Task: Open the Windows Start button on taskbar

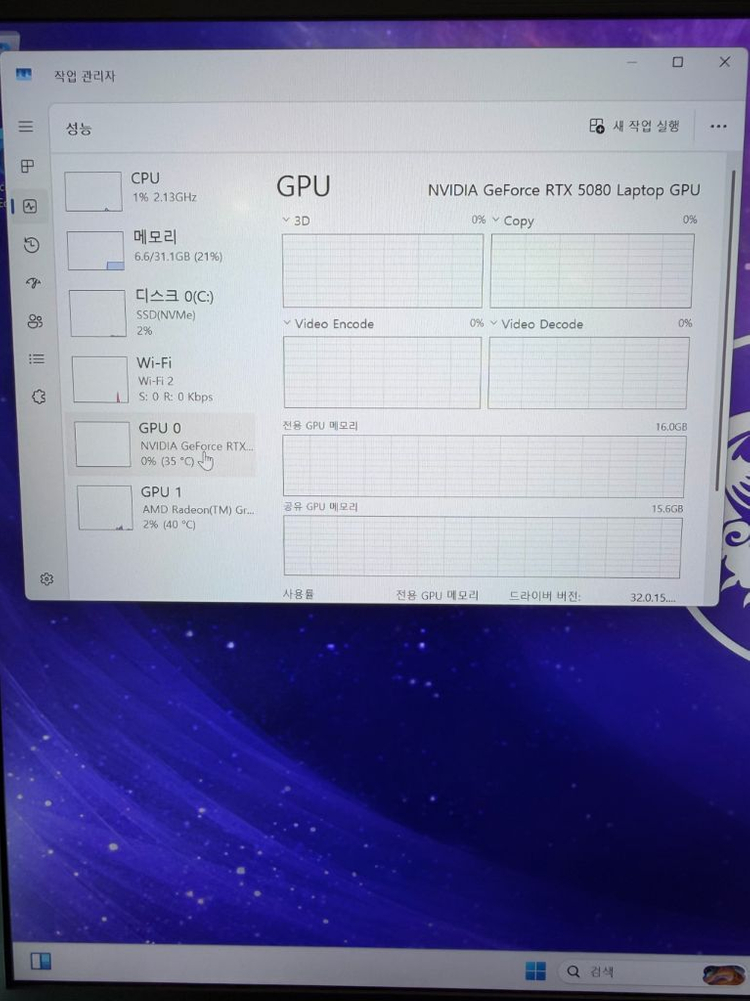Action: tap(535, 970)
